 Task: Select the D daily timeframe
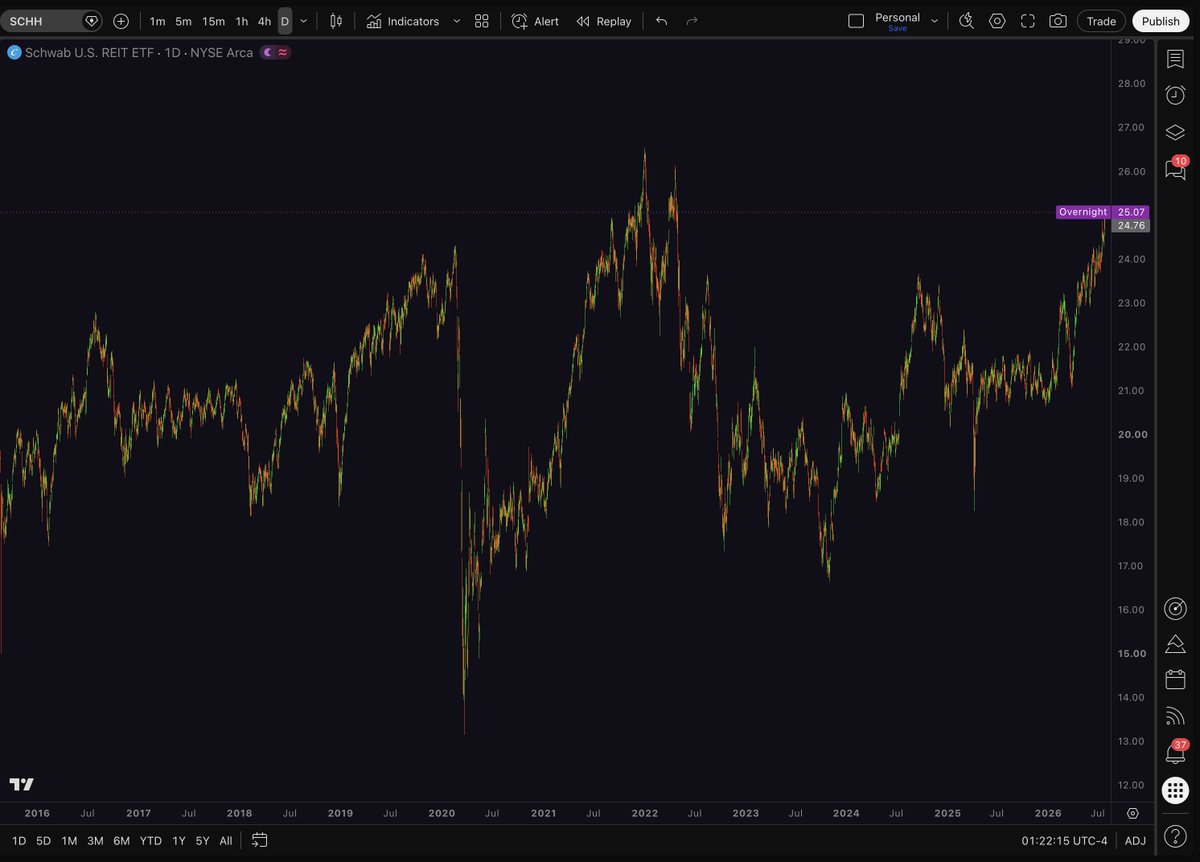click(285, 21)
